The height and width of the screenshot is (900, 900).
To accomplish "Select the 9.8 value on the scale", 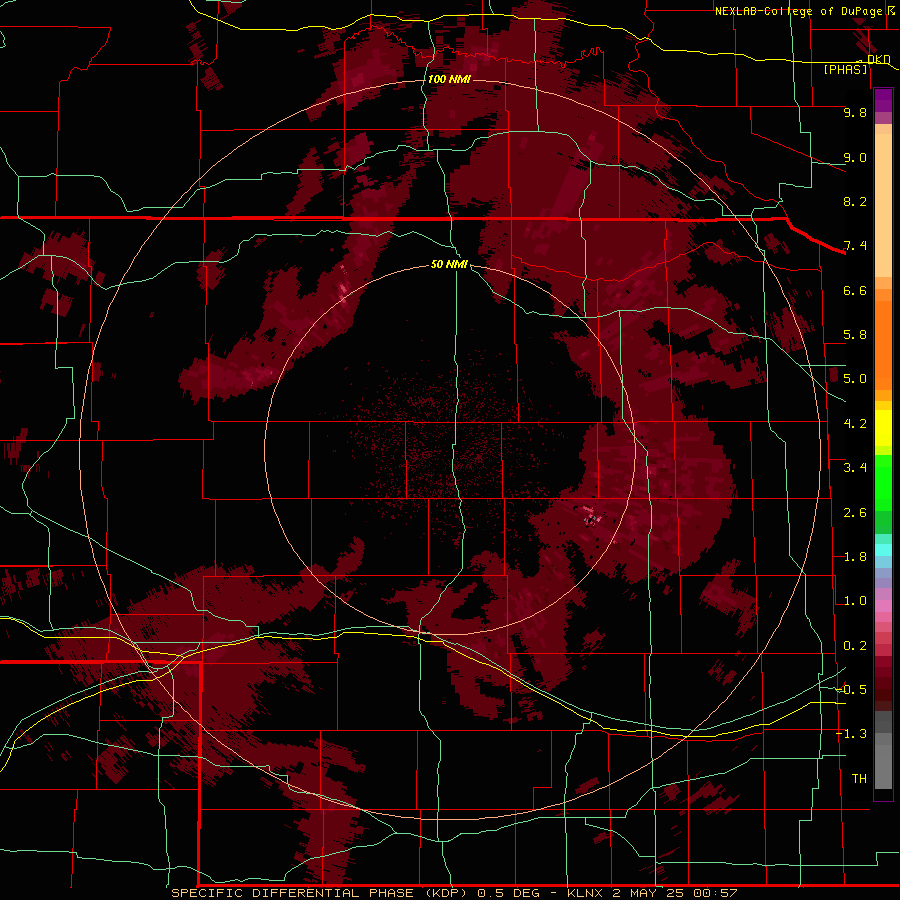I will [855, 113].
